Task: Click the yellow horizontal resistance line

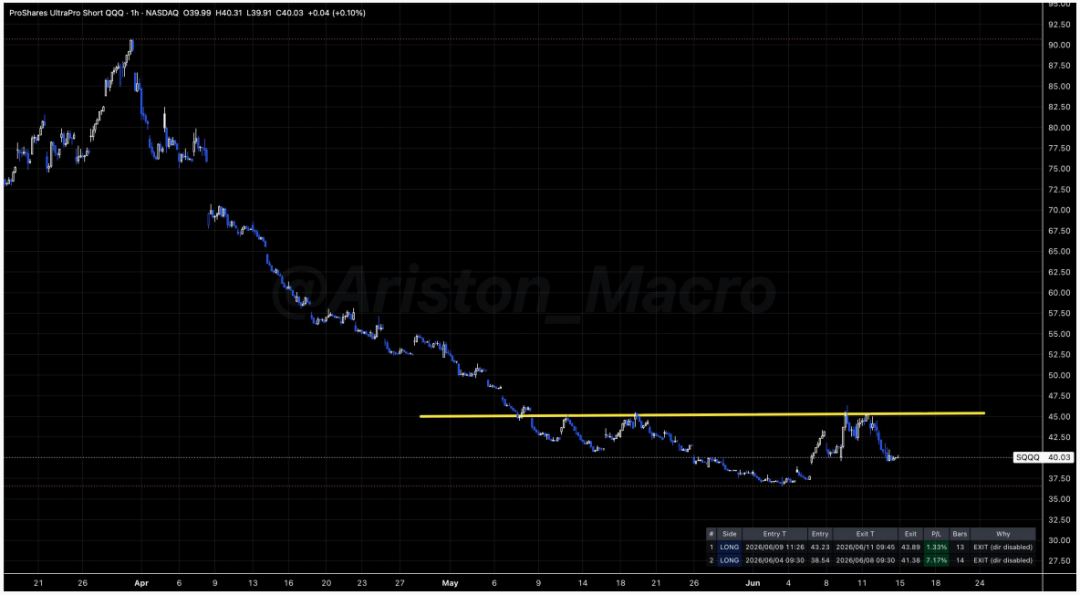Action: [702, 415]
